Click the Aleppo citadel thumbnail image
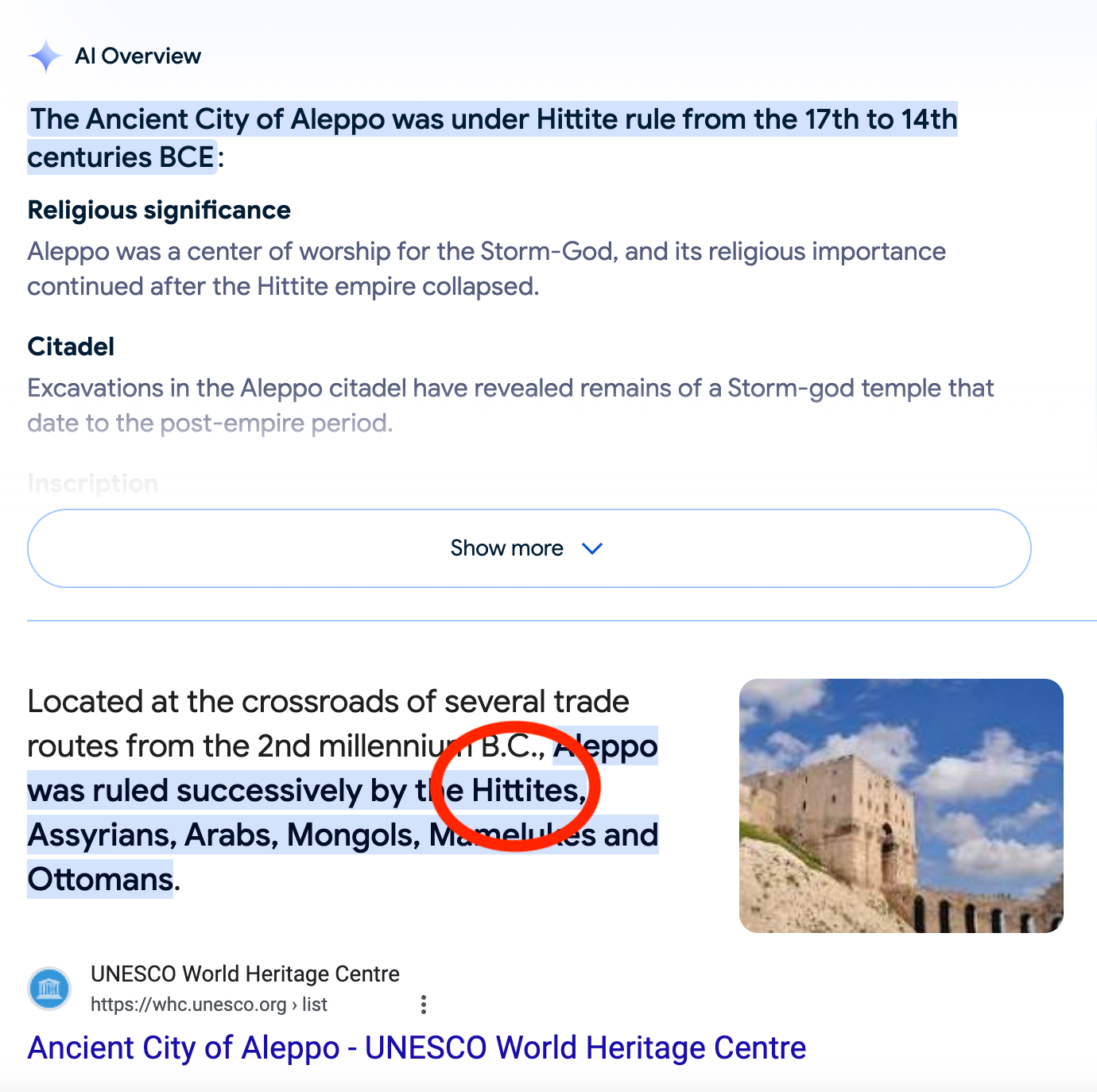 tap(901, 806)
